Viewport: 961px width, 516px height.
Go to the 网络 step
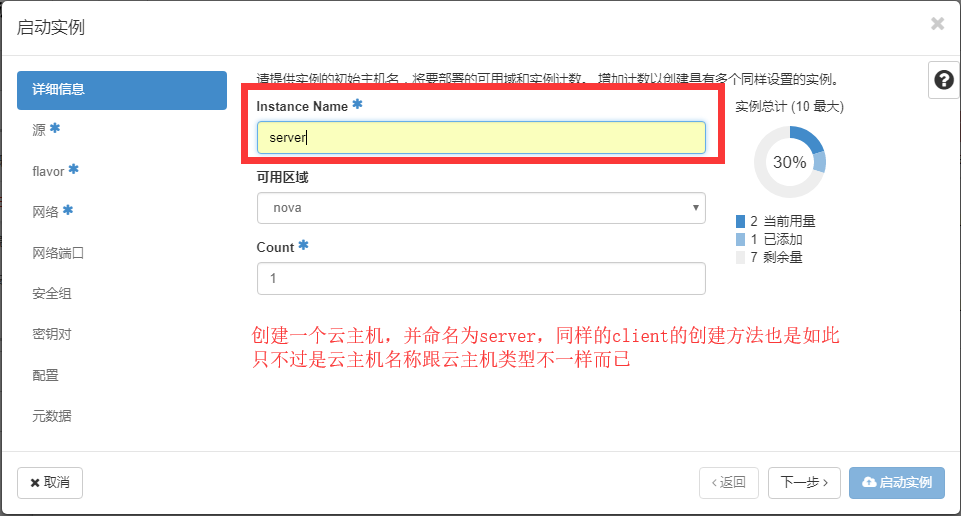click(x=47, y=212)
